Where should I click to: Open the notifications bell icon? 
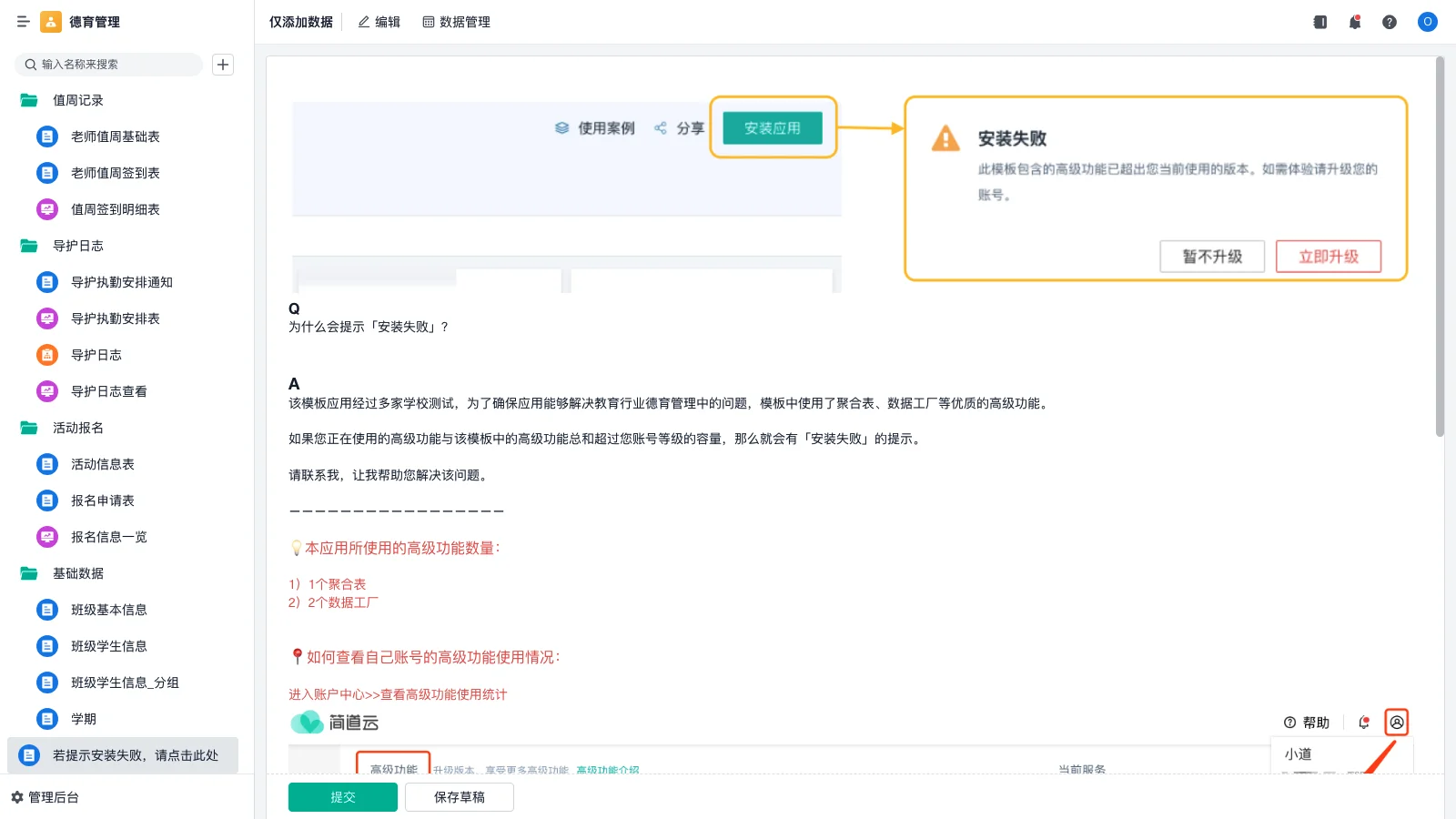pos(1355,22)
